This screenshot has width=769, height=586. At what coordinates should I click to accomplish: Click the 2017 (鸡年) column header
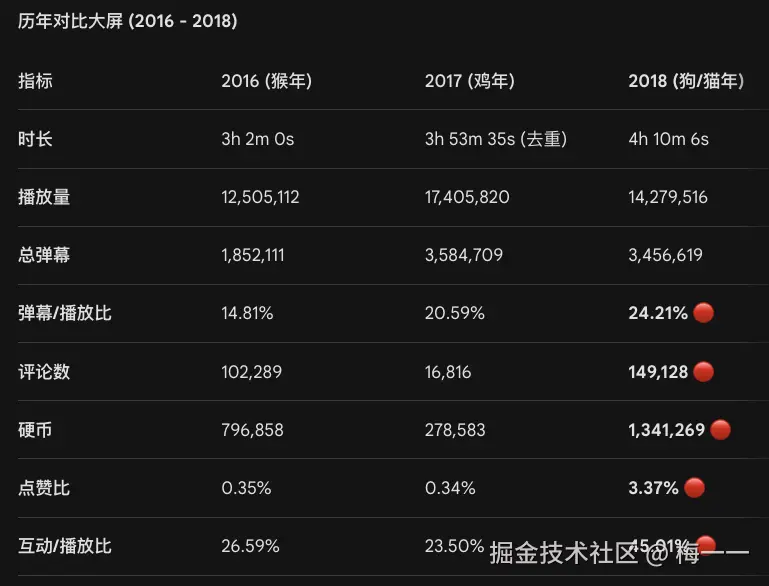click(469, 81)
